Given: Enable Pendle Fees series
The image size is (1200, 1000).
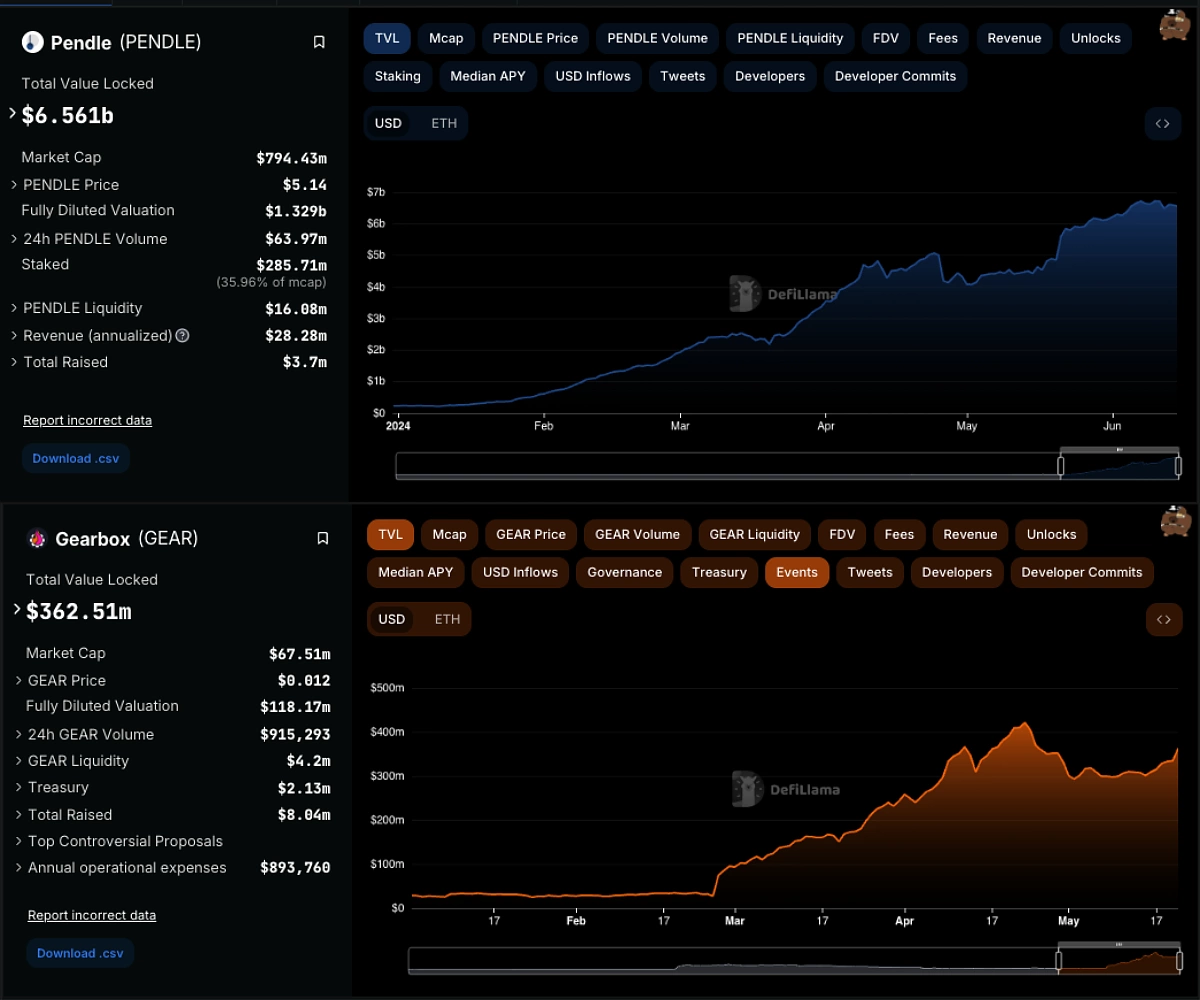Looking at the screenshot, I should [x=943, y=38].
